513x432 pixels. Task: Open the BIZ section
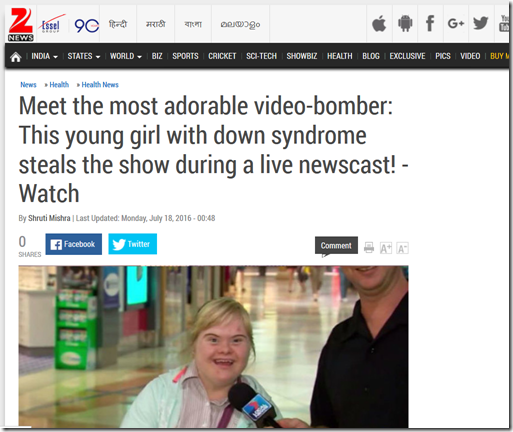(x=157, y=56)
